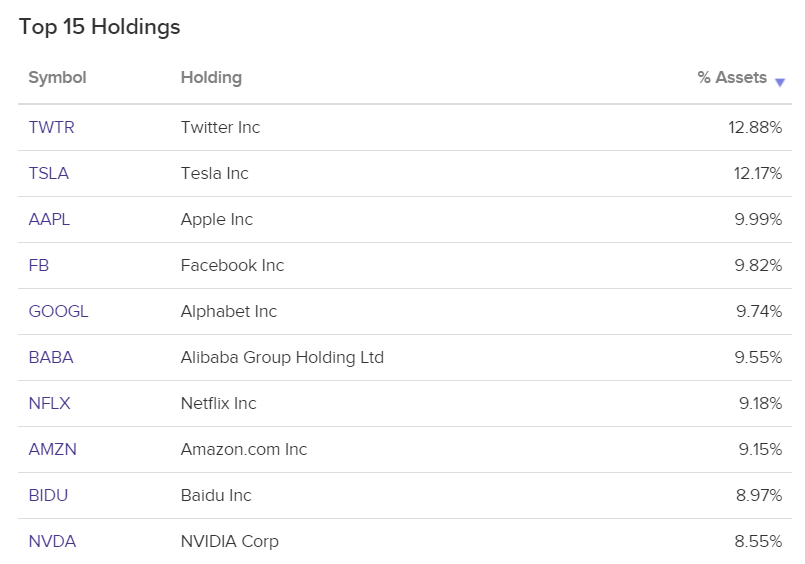Image resolution: width=805 pixels, height=564 pixels.
Task: Select the Amazon.com Inc holding name
Action: pyautogui.click(x=244, y=449)
